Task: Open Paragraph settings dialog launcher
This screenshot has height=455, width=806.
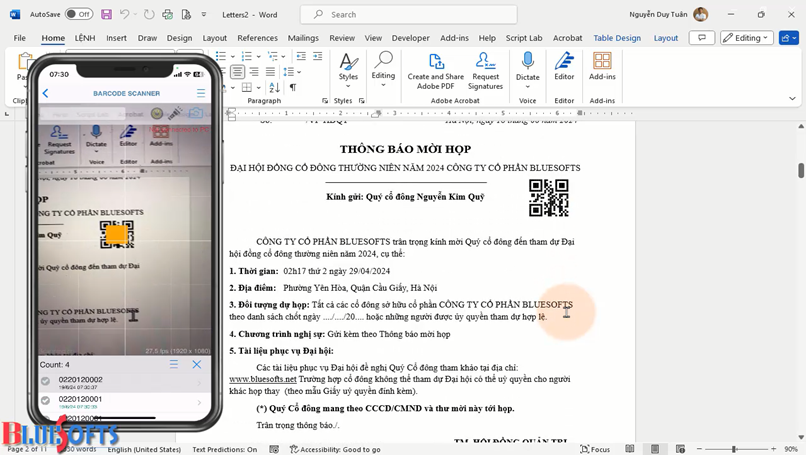Action: pos(325,101)
